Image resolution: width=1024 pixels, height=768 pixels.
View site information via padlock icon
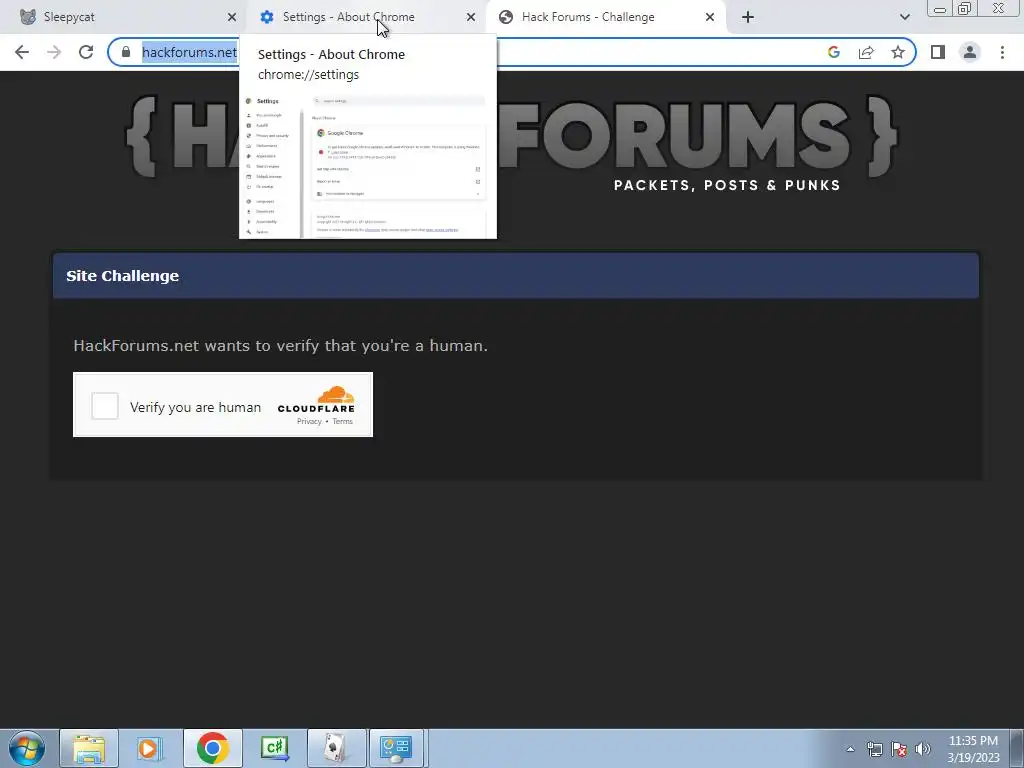point(126,52)
